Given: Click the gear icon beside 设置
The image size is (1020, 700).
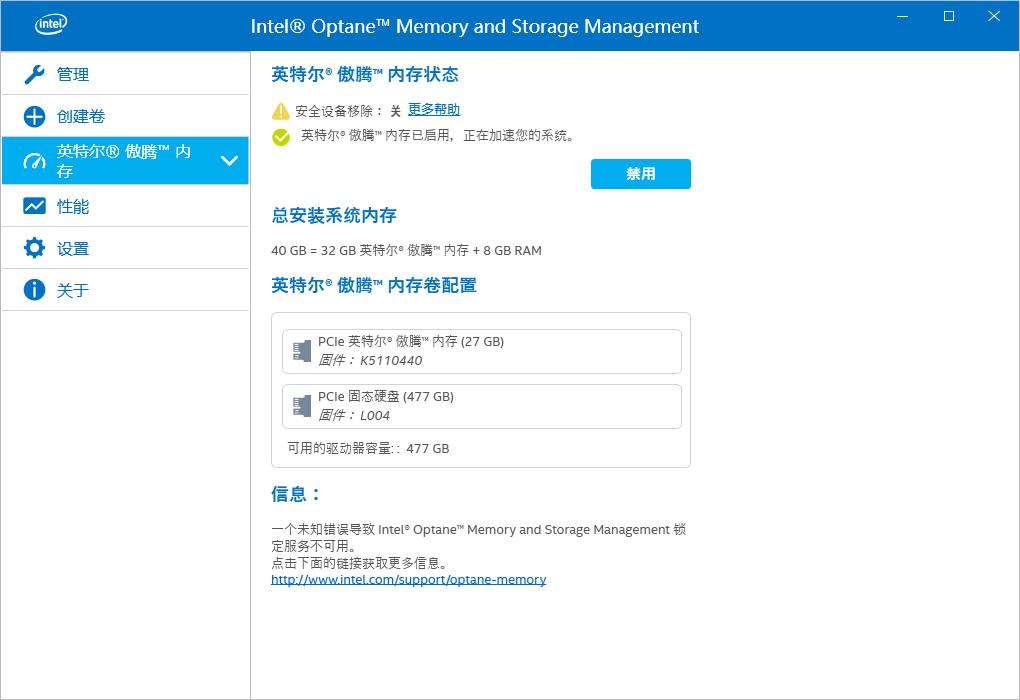Looking at the screenshot, I should tap(34, 248).
